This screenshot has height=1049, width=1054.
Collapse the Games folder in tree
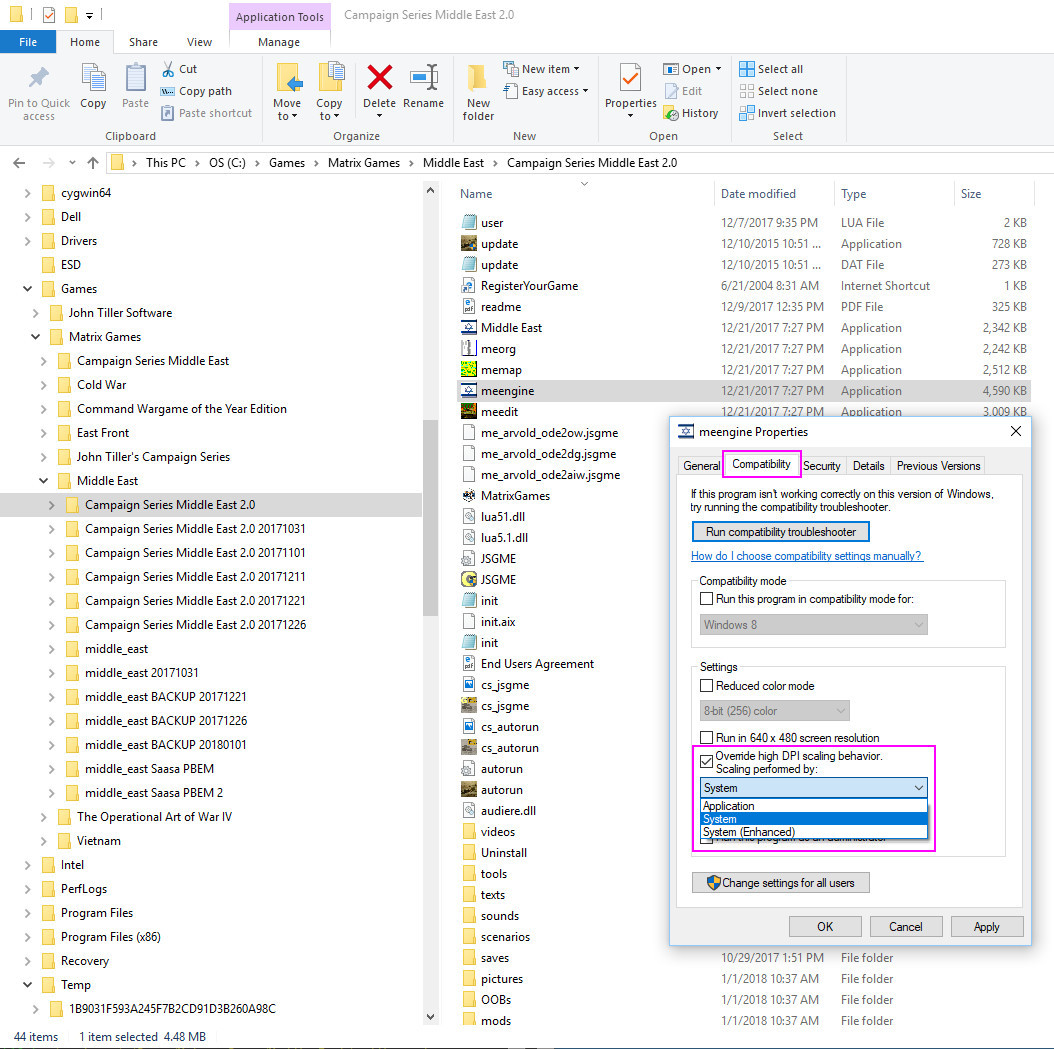[28, 289]
